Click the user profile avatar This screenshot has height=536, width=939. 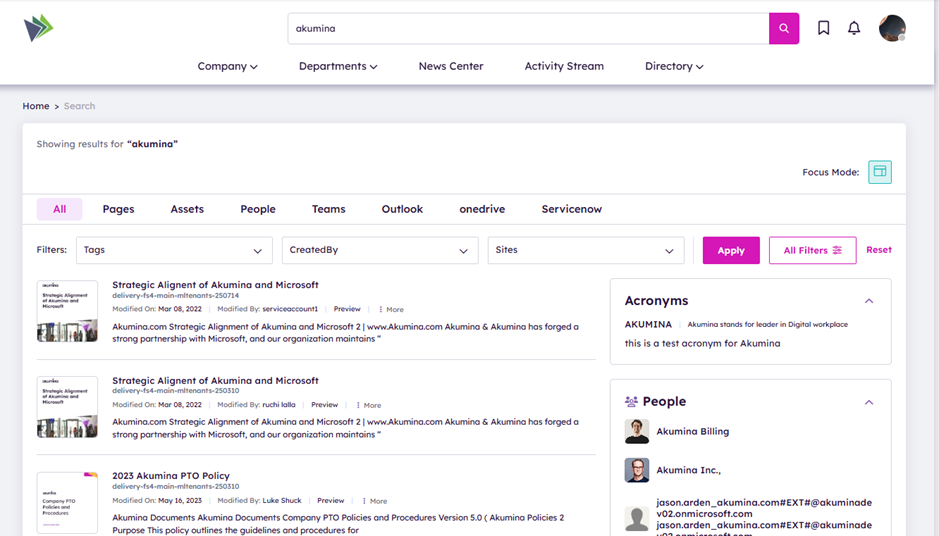(891, 29)
